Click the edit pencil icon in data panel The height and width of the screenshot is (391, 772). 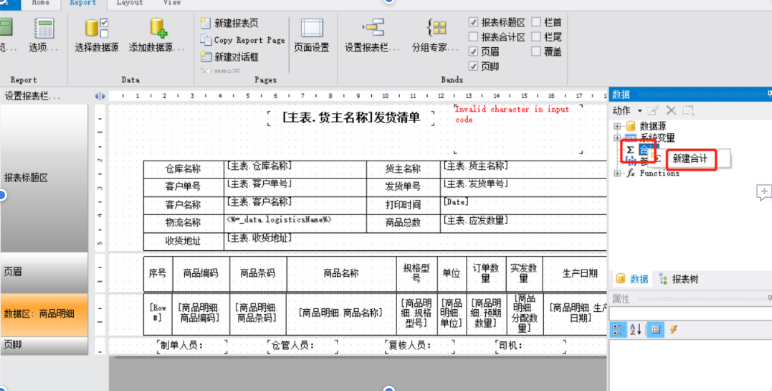pyautogui.click(x=653, y=110)
